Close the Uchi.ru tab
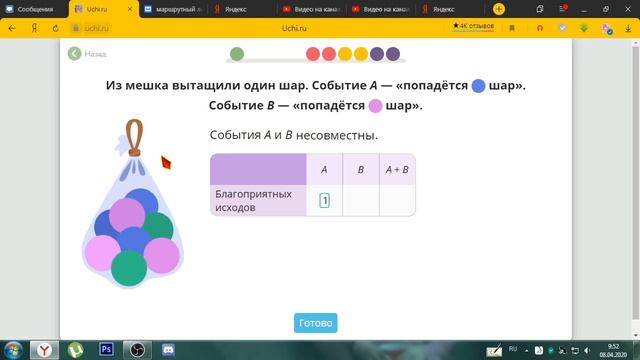The width and height of the screenshot is (640, 360). pyautogui.click(x=130, y=9)
